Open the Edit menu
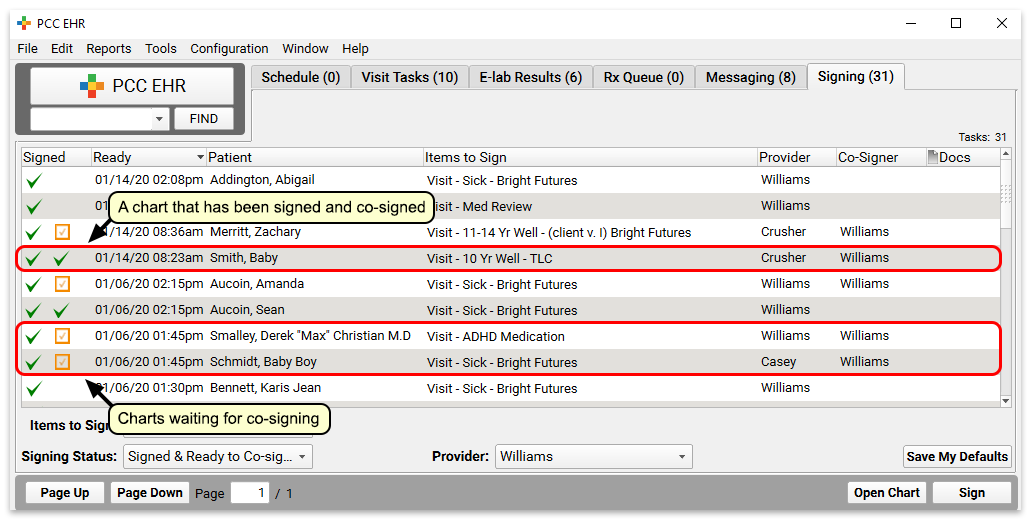This screenshot has width=1031, height=520. pos(62,49)
